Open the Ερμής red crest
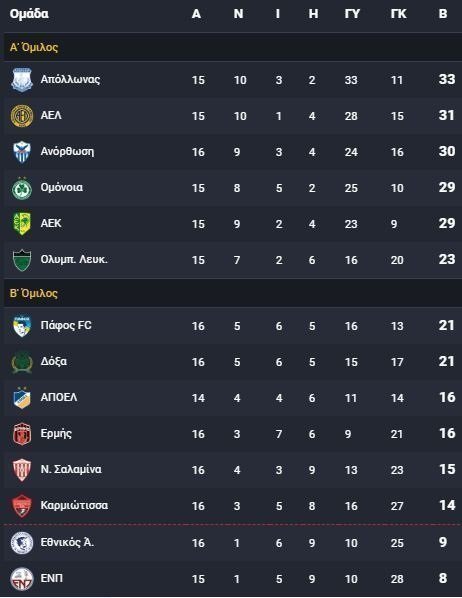462x598 pixels. [x=22, y=434]
